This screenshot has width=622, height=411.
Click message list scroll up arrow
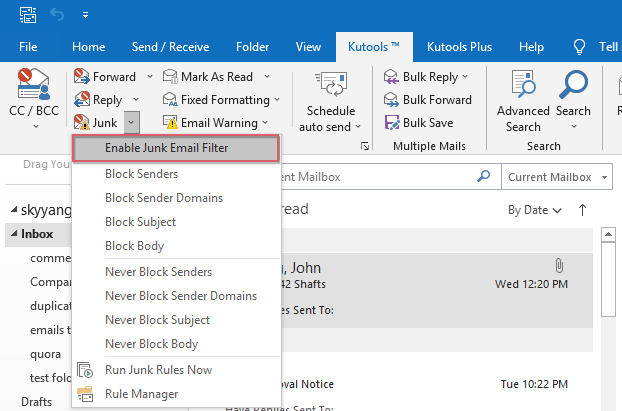pyautogui.click(x=608, y=234)
